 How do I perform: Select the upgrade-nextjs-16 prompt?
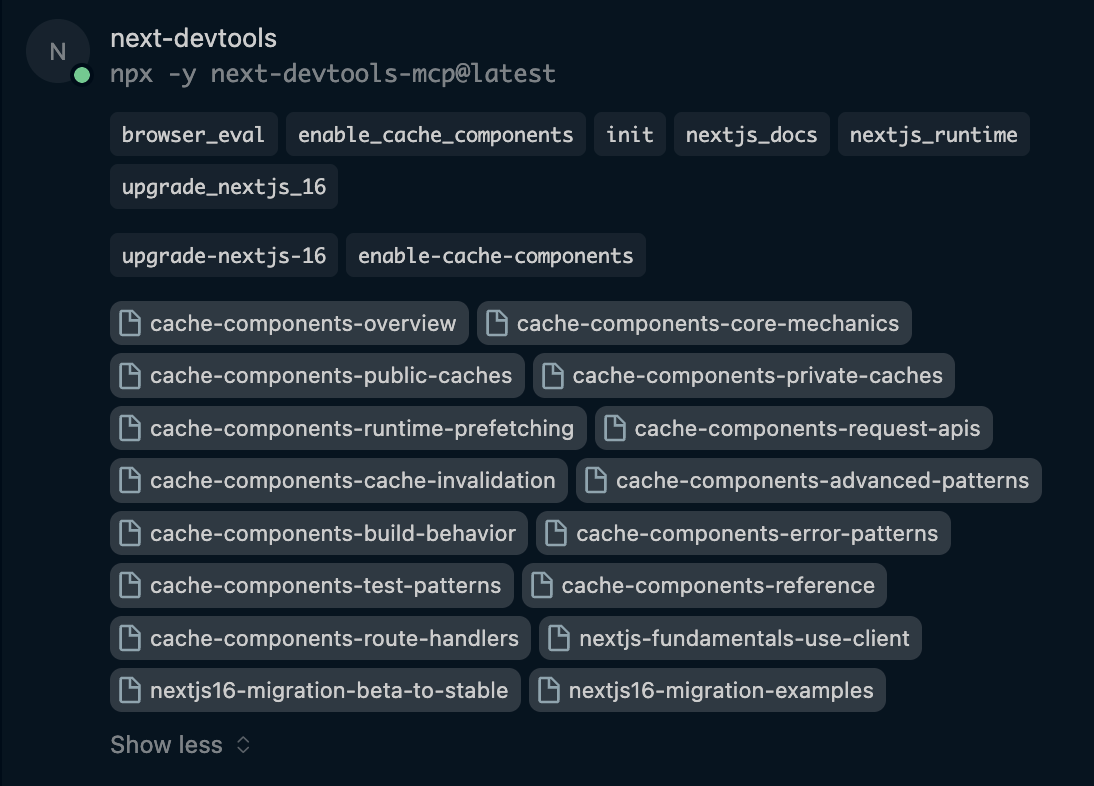click(223, 255)
